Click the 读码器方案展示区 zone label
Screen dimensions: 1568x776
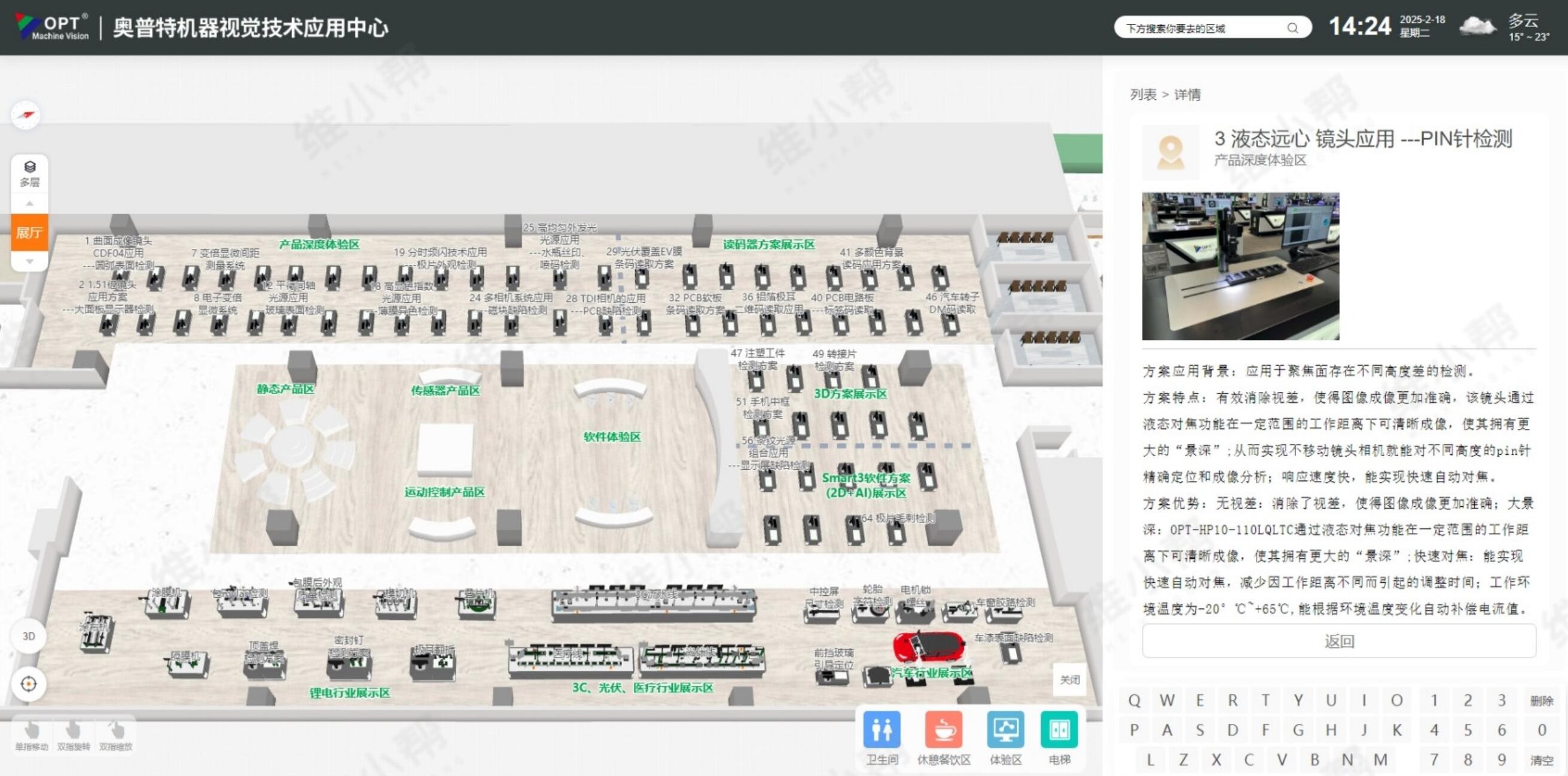769,244
